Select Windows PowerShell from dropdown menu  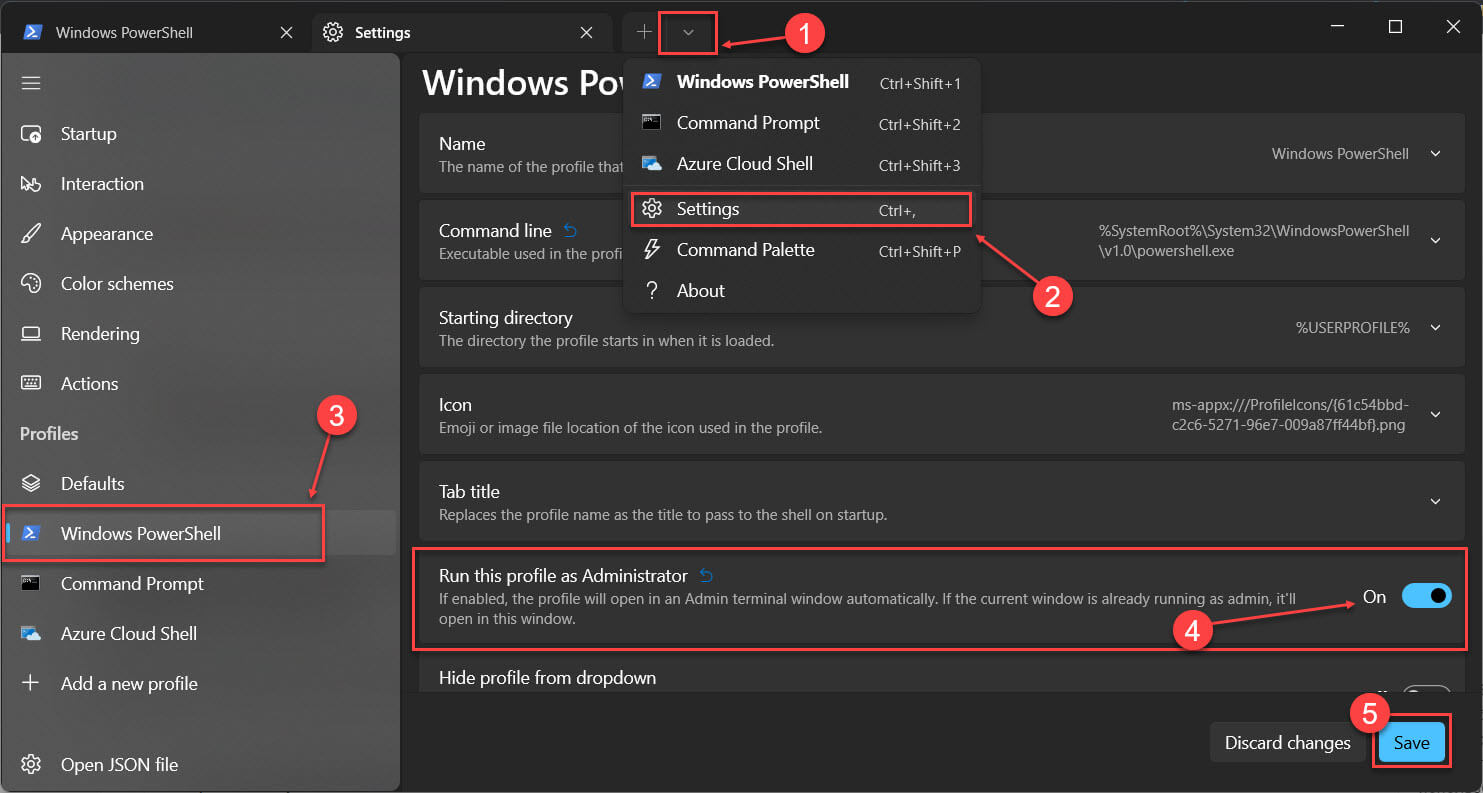[x=802, y=82]
